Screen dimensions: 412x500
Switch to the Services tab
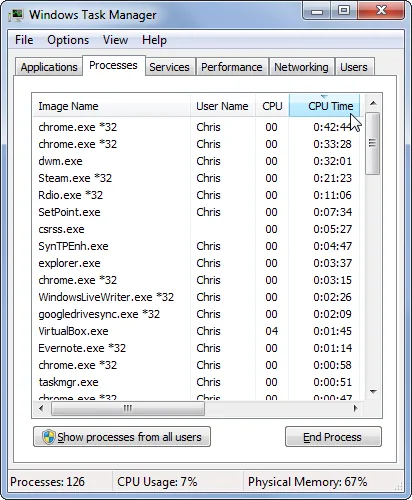coord(169,67)
